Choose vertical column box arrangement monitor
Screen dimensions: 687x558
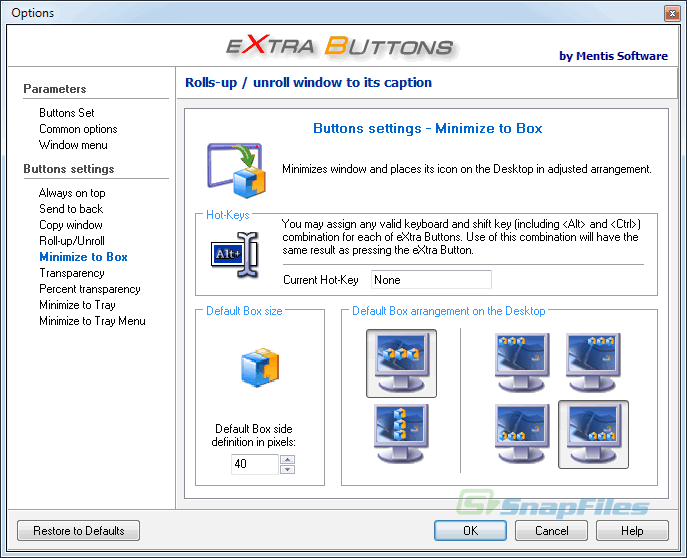tap(401, 434)
